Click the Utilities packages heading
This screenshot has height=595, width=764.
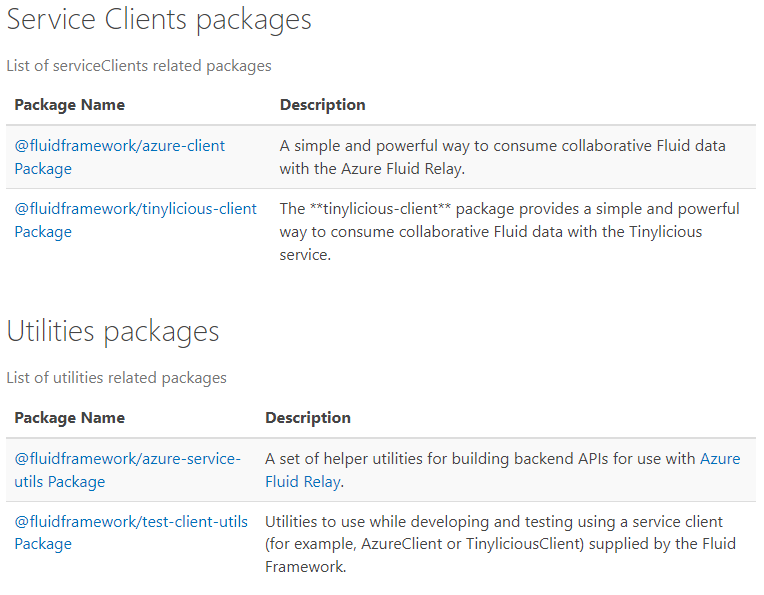tap(113, 332)
